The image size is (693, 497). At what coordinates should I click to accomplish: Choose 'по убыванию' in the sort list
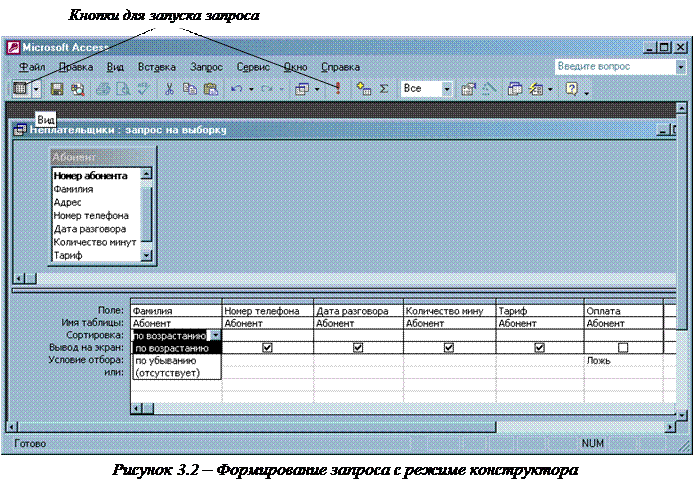(176, 360)
